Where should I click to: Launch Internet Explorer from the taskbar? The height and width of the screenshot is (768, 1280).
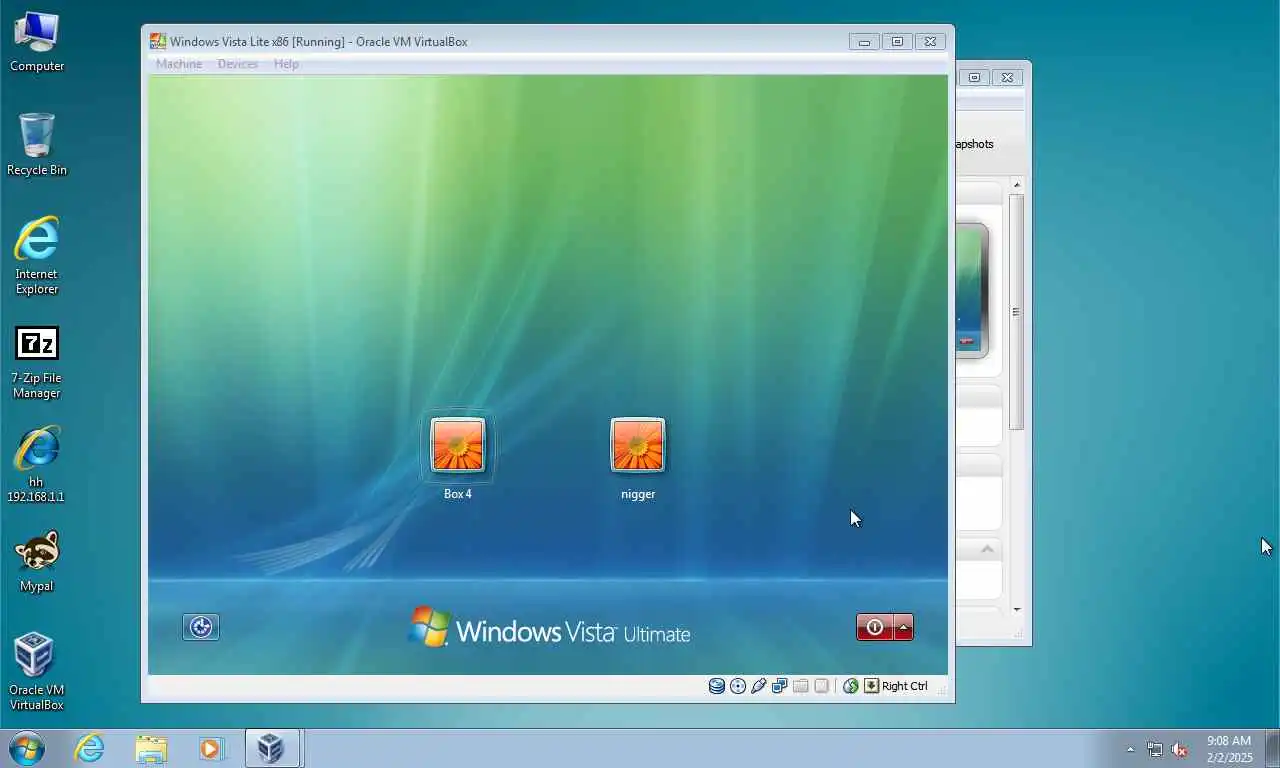click(x=89, y=748)
